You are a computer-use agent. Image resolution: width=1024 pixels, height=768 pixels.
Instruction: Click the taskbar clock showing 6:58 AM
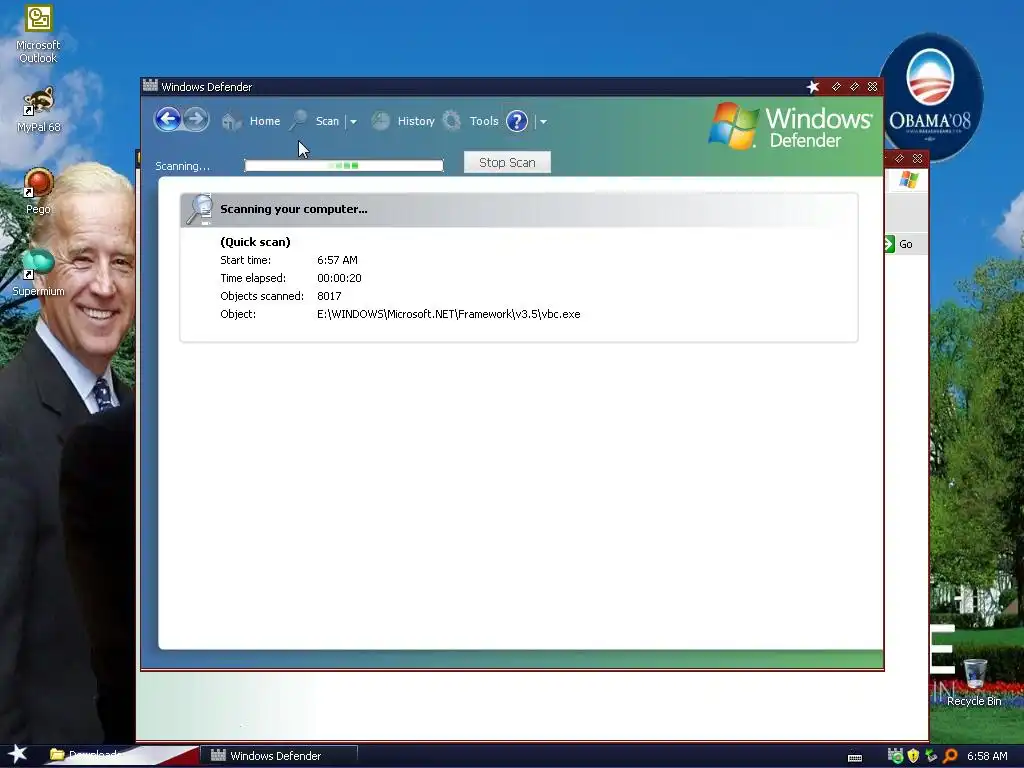[987, 756]
